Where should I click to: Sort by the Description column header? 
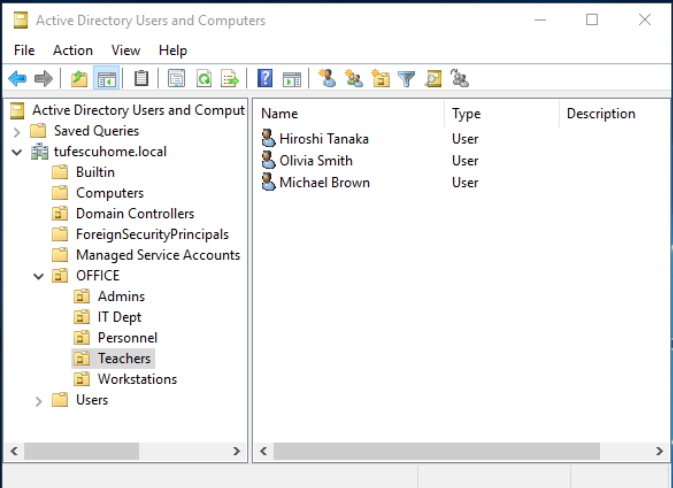tap(615, 114)
